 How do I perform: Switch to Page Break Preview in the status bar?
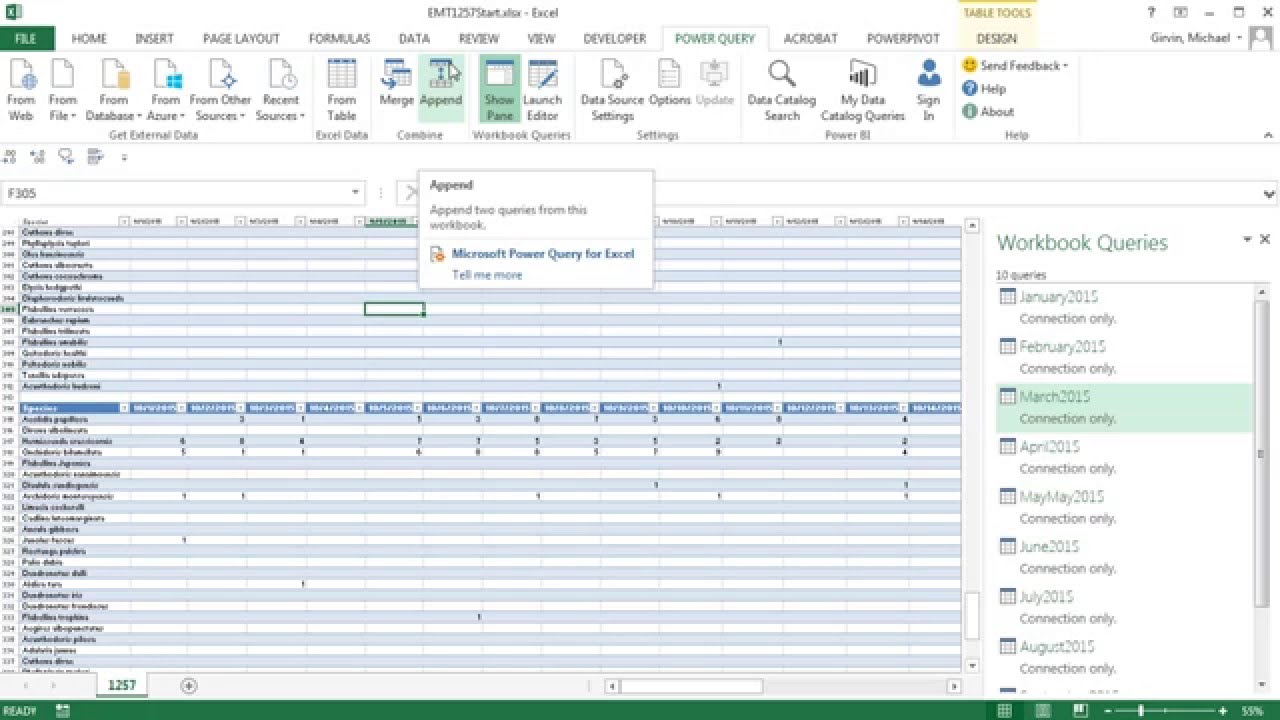pos(1078,711)
